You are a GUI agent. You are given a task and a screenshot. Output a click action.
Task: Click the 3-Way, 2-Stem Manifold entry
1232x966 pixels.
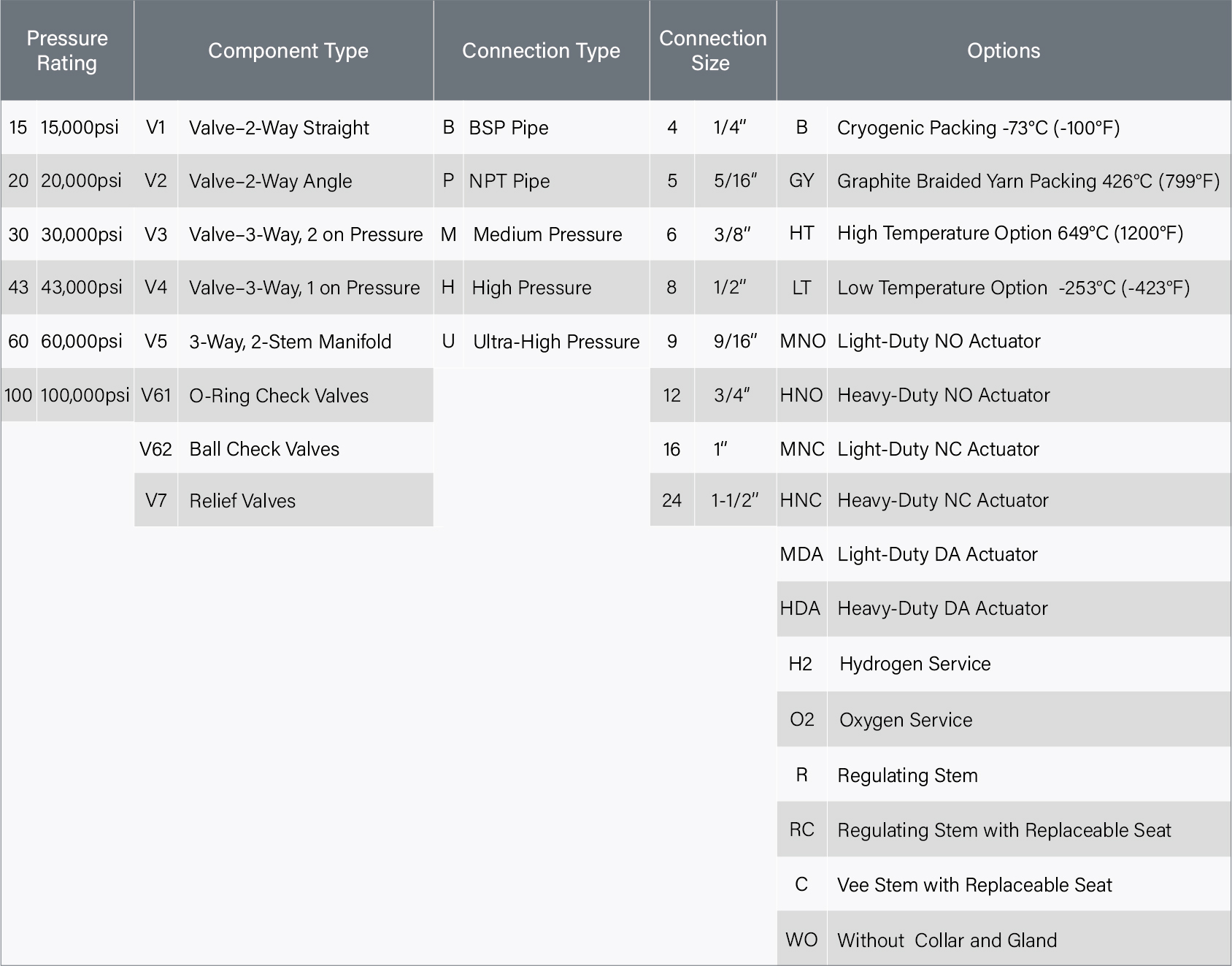(x=290, y=342)
